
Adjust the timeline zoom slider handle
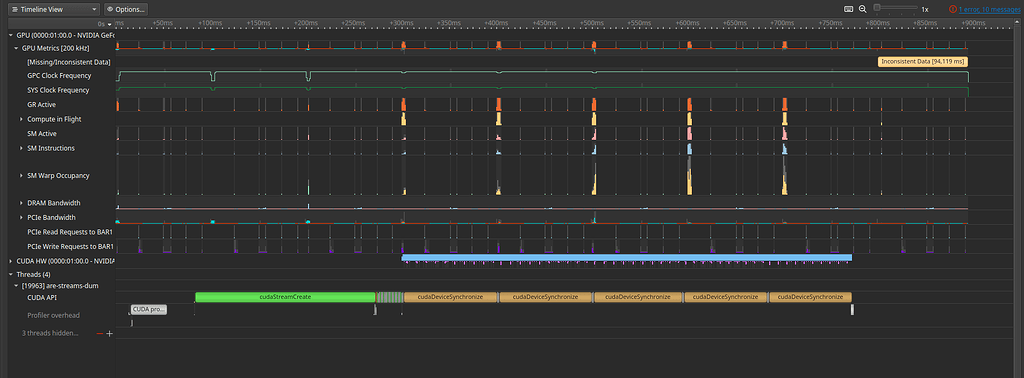pyautogui.click(x=877, y=8)
